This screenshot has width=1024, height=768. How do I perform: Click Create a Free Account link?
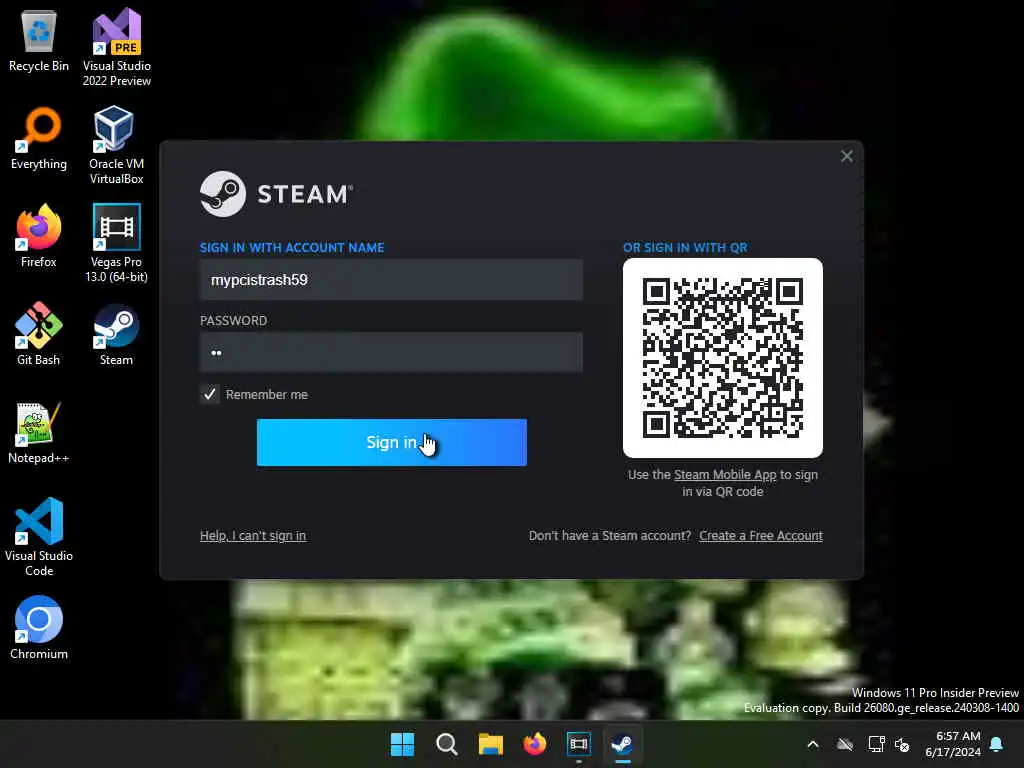(x=761, y=536)
